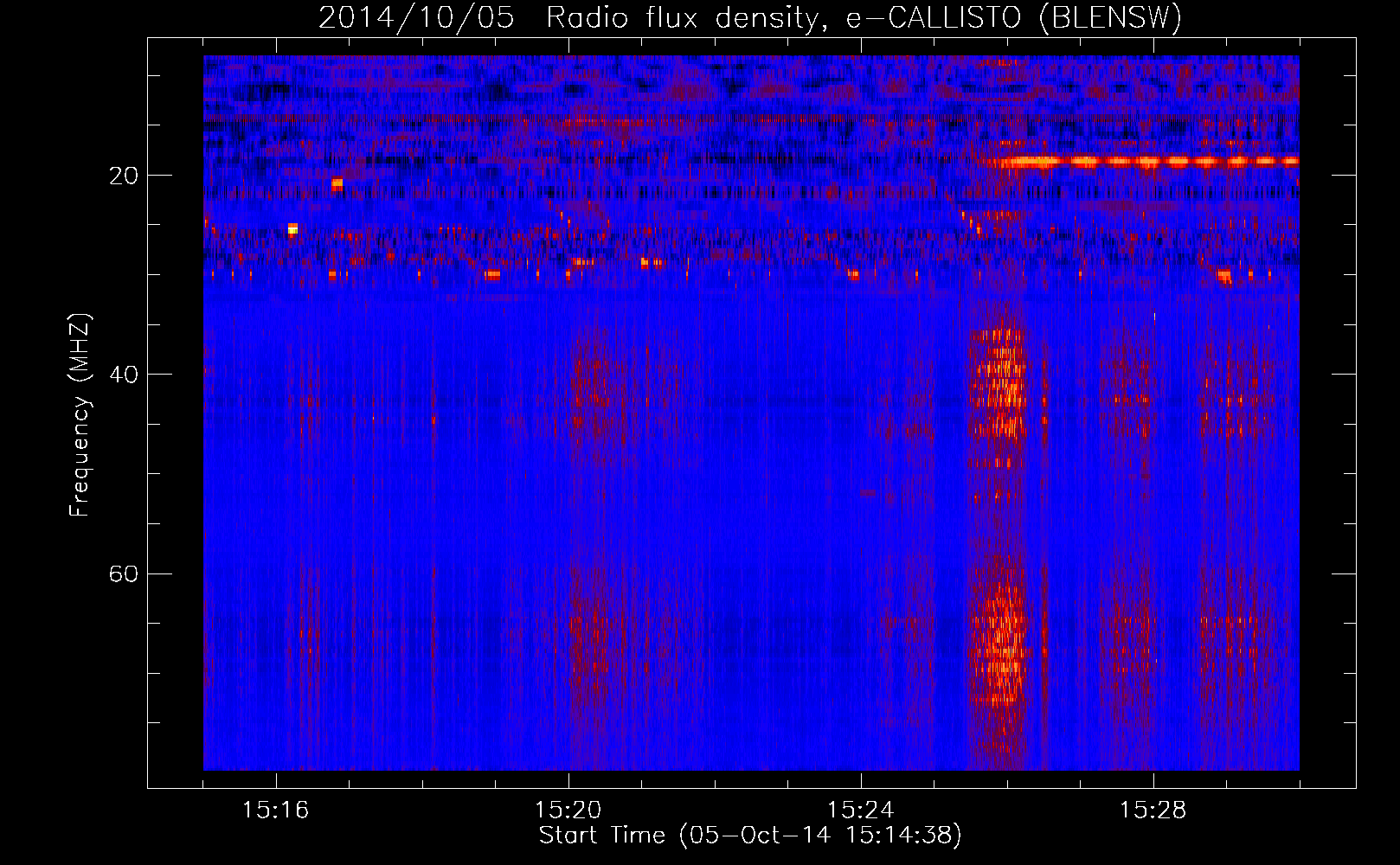Click the y-axis tick label "60"

click(125, 574)
